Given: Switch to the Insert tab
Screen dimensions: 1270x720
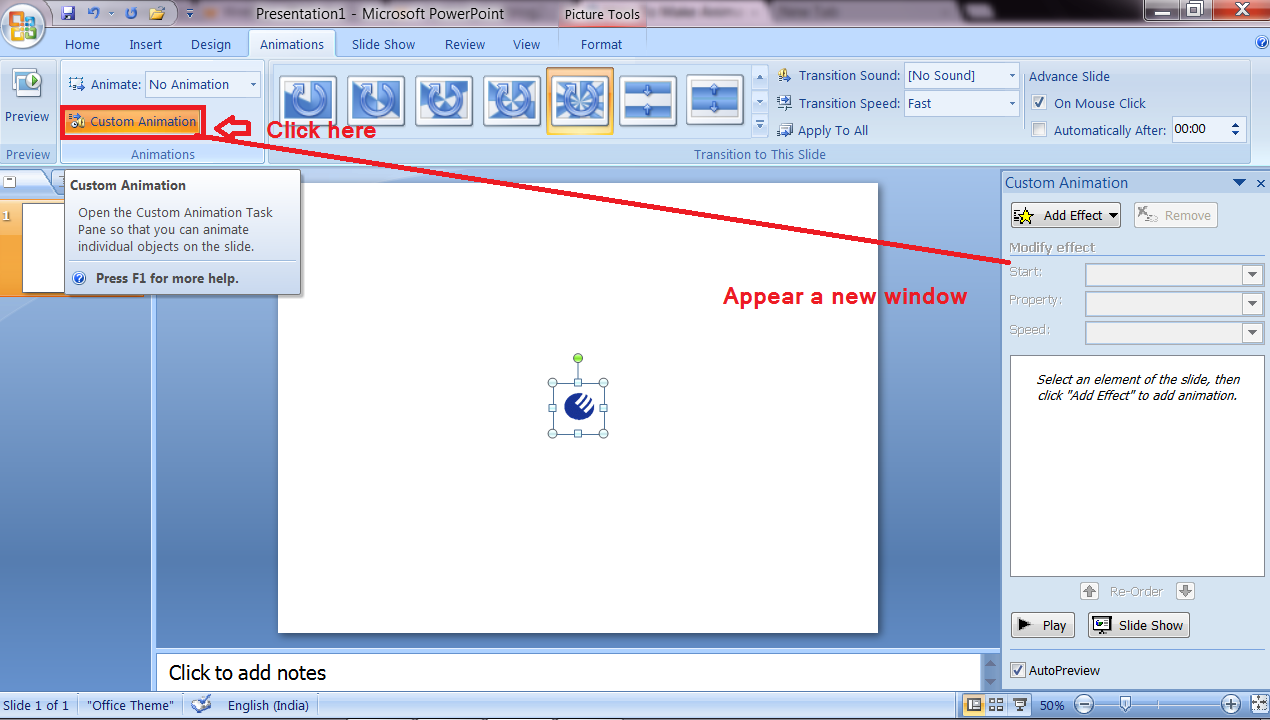Looking at the screenshot, I should (x=146, y=44).
